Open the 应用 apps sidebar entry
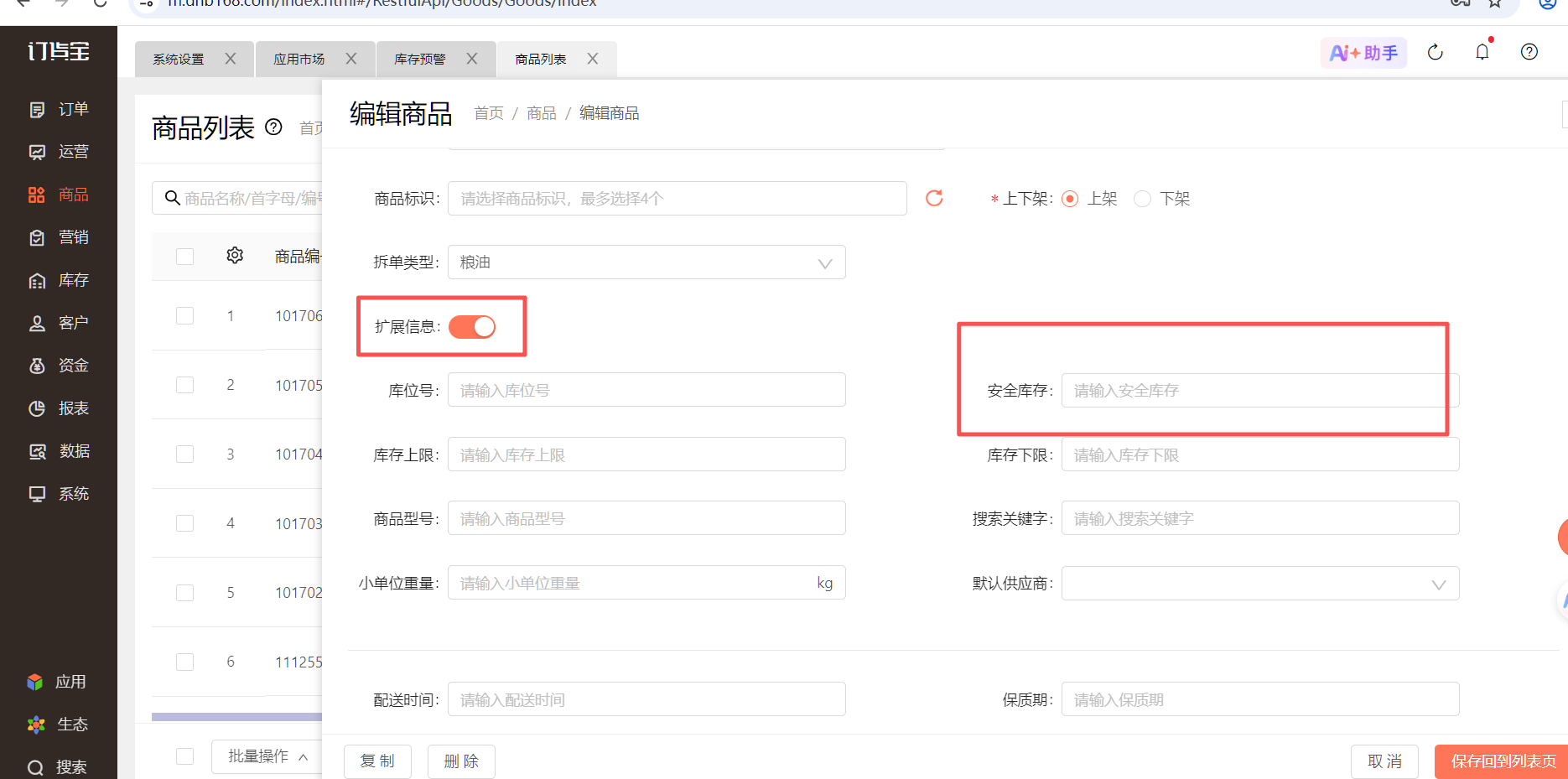This screenshot has width=1568, height=779. (x=56, y=682)
